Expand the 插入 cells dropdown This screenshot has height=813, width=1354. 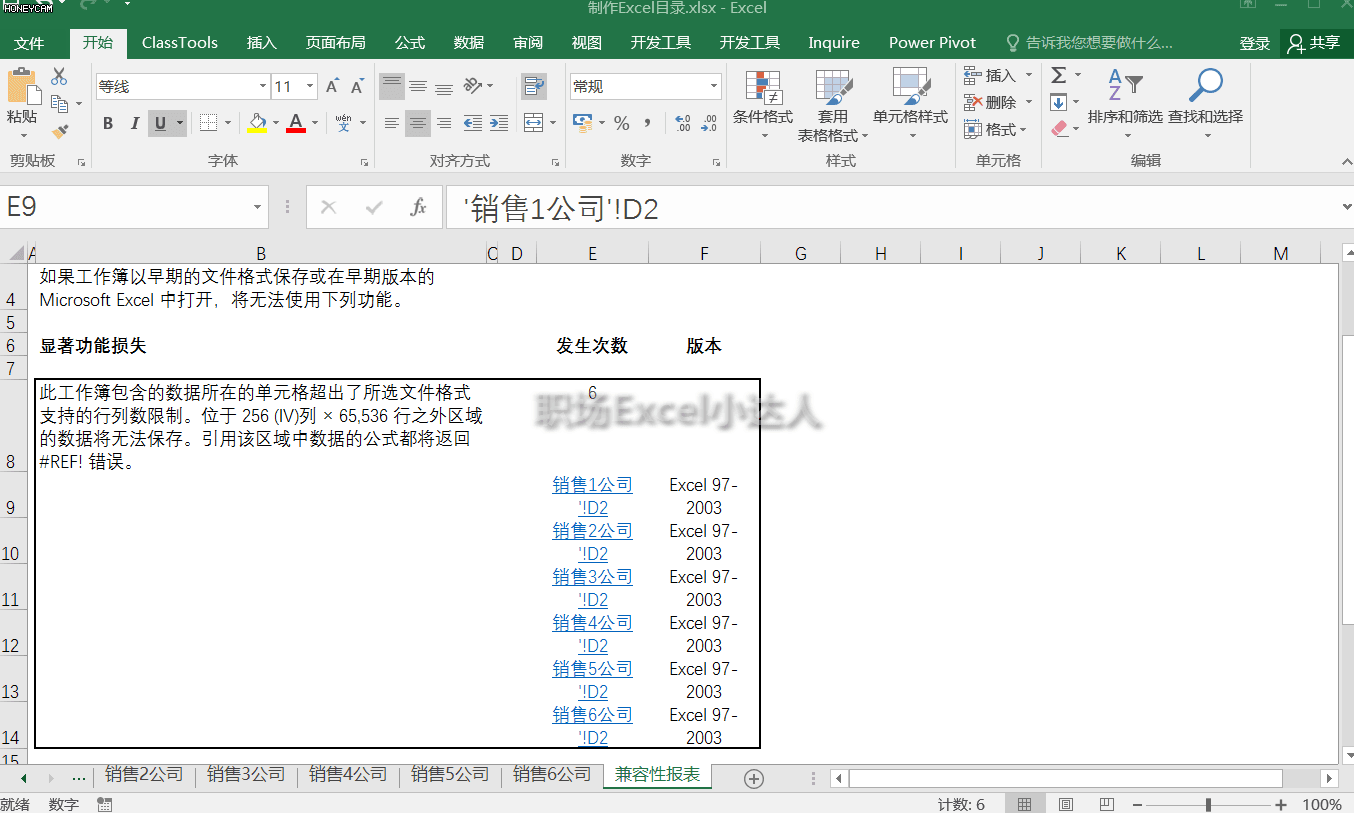[x=1029, y=75]
